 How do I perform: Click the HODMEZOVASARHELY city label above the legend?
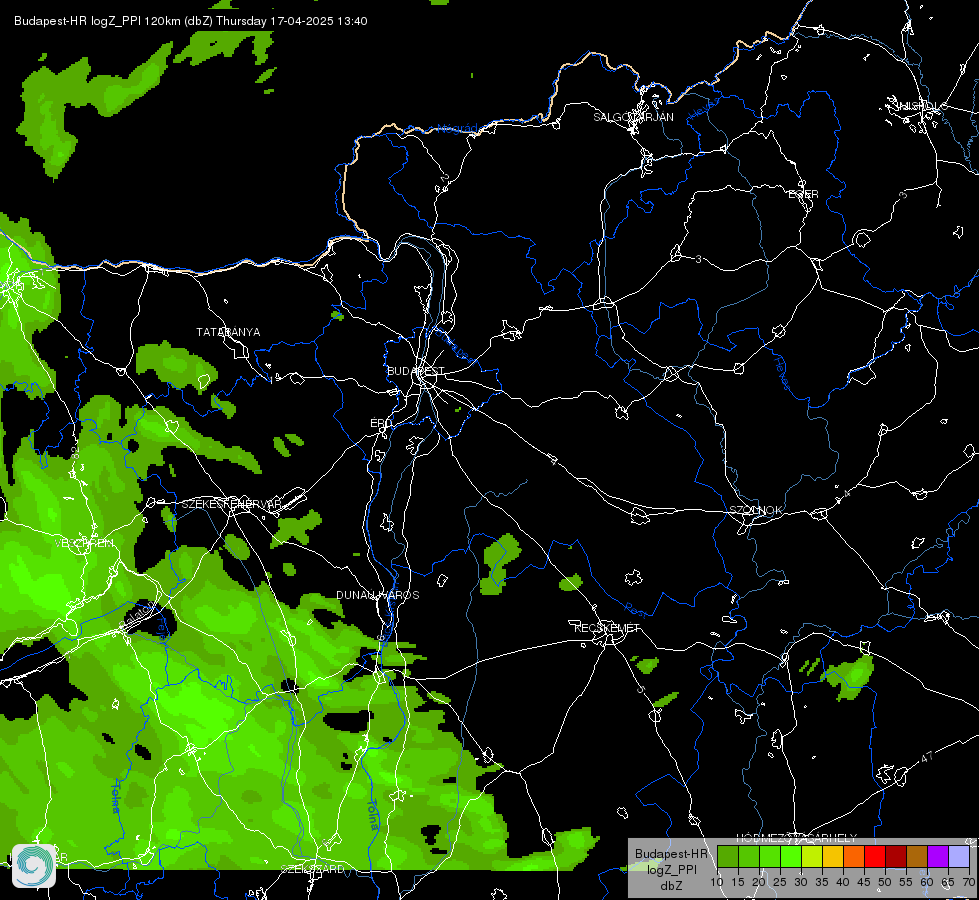797,838
